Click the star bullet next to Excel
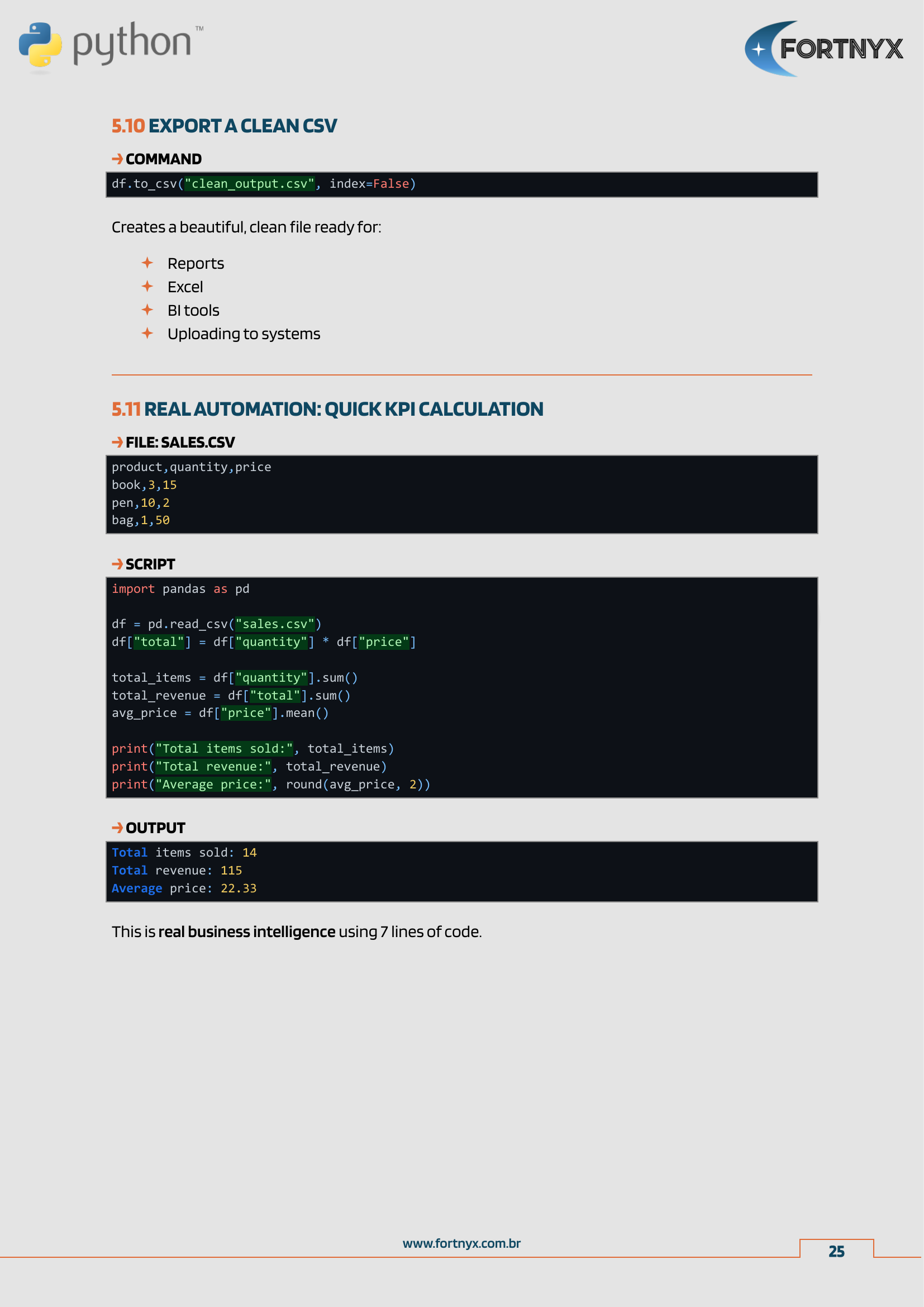The width and height of the screenshot is (924, 1307). 147,286
